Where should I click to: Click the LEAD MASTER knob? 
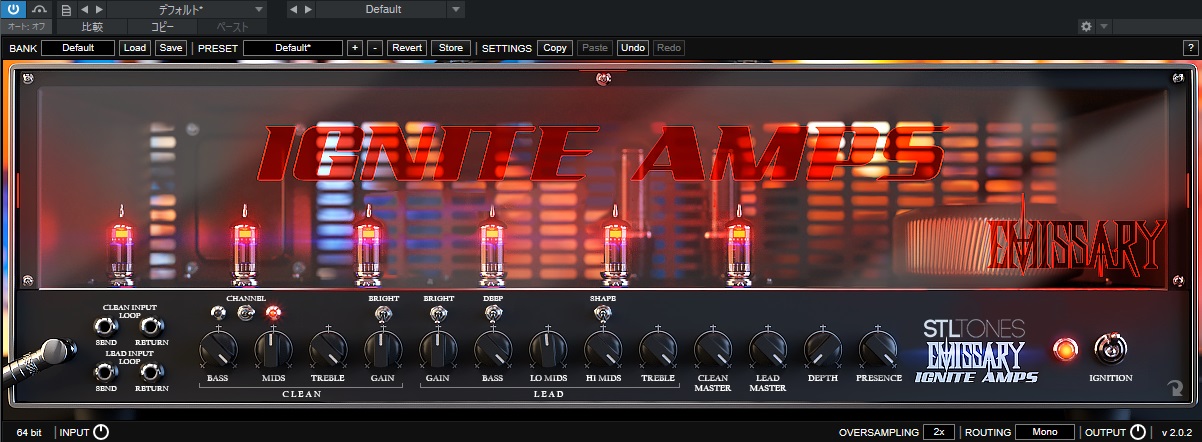[x=767, y=349]
